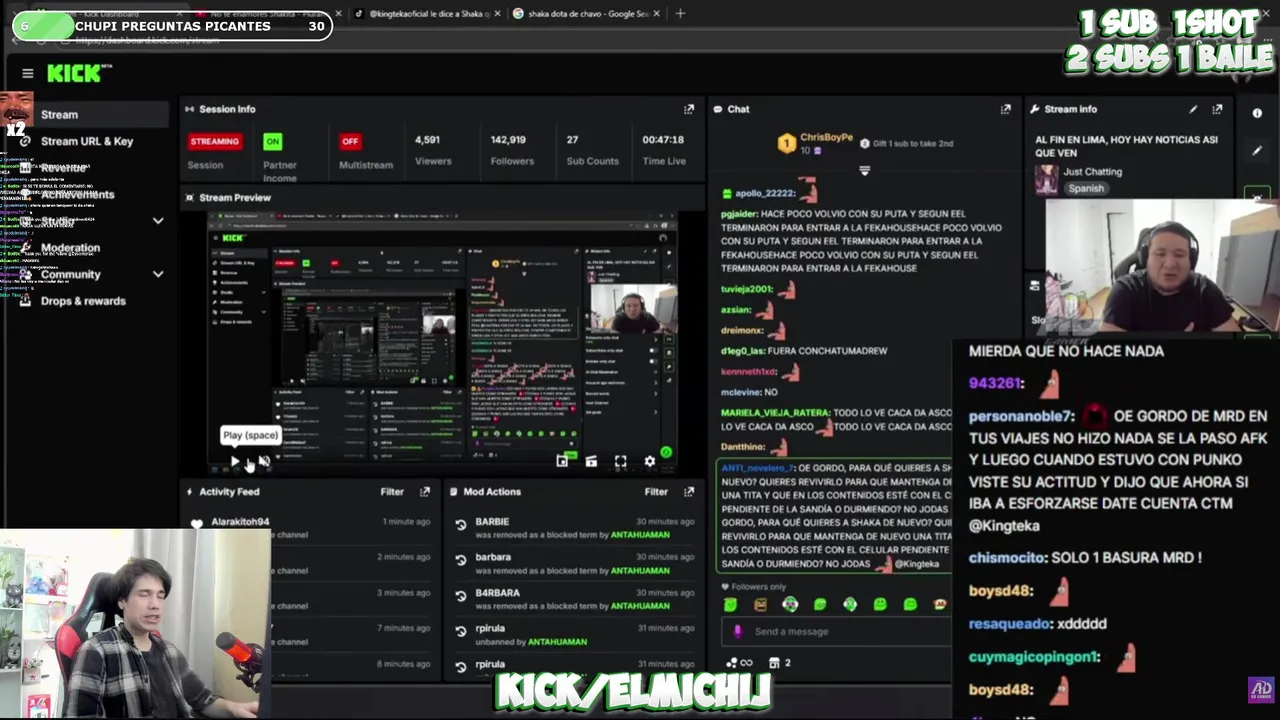Switch to the kingtekaoficial browser tab
The image size is (1280, 720).
click(x=425, y=14)
